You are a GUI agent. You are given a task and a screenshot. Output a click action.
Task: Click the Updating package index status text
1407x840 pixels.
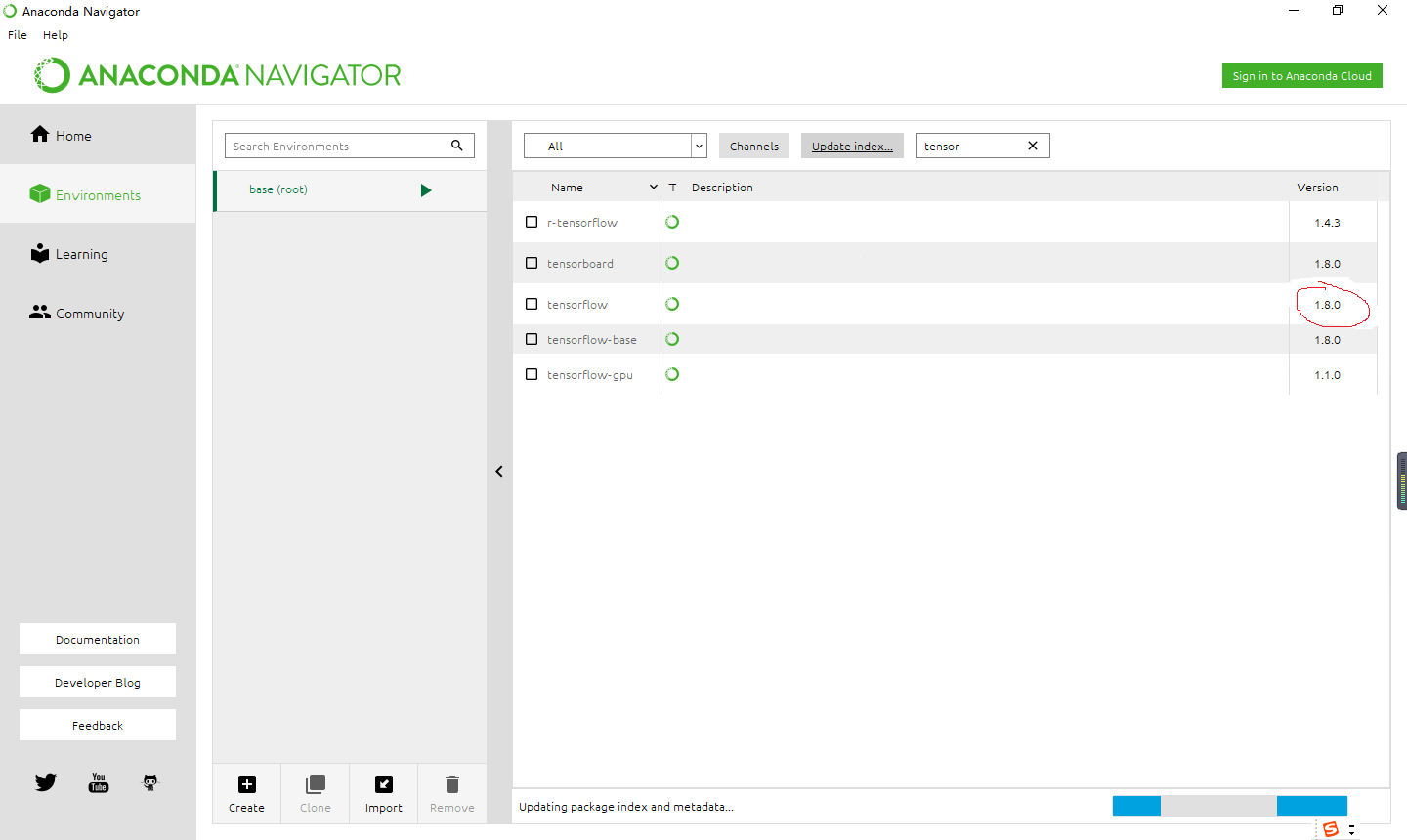[626, 807]
